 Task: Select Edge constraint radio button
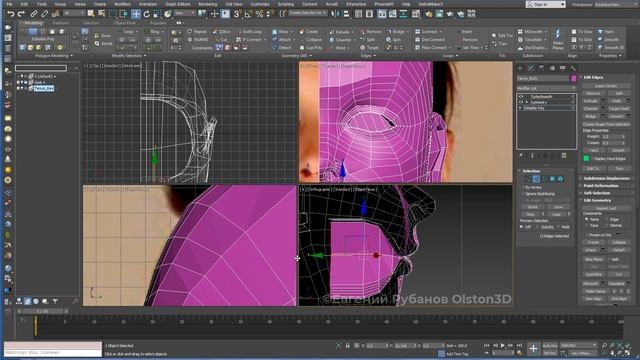(x=606, y=220)
